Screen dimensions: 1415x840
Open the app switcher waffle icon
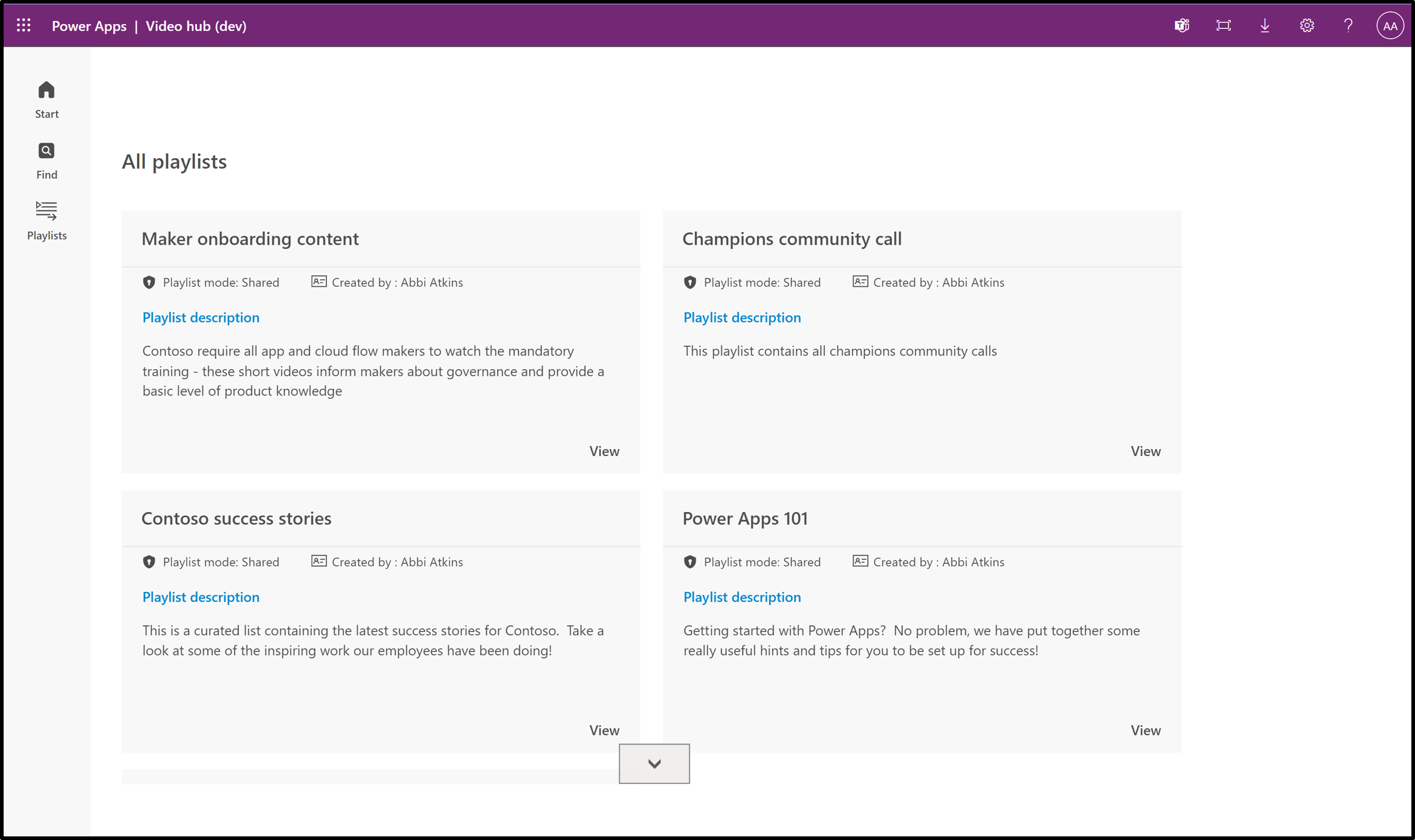(x=23, y=25)
